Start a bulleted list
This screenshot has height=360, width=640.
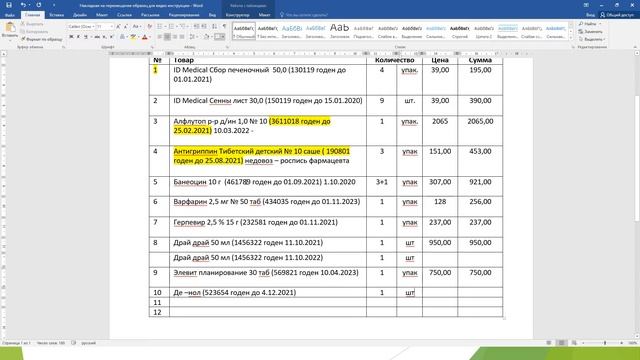[159, 27]
